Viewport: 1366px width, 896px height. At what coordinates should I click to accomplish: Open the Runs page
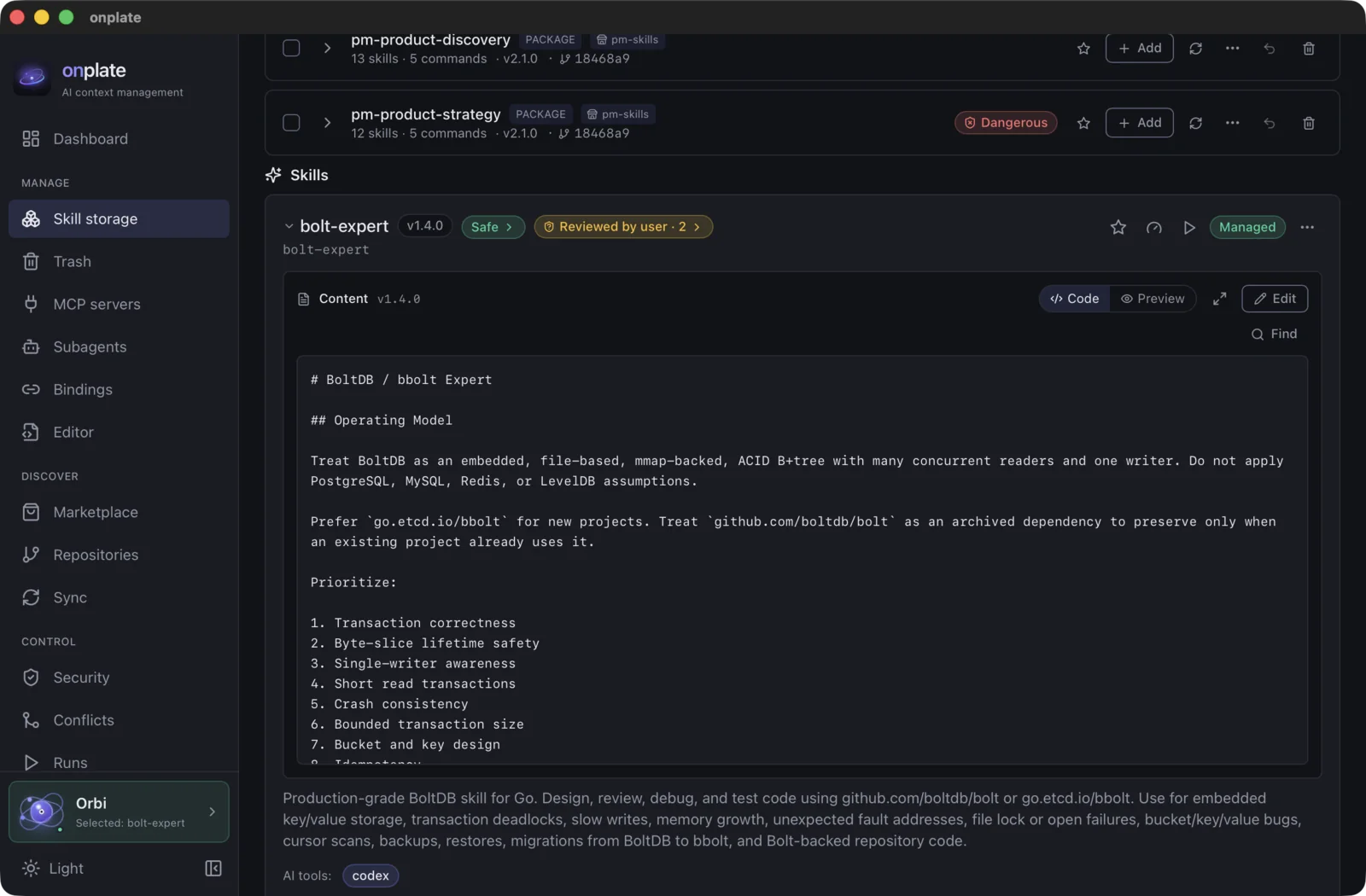(x=119, y=762)
